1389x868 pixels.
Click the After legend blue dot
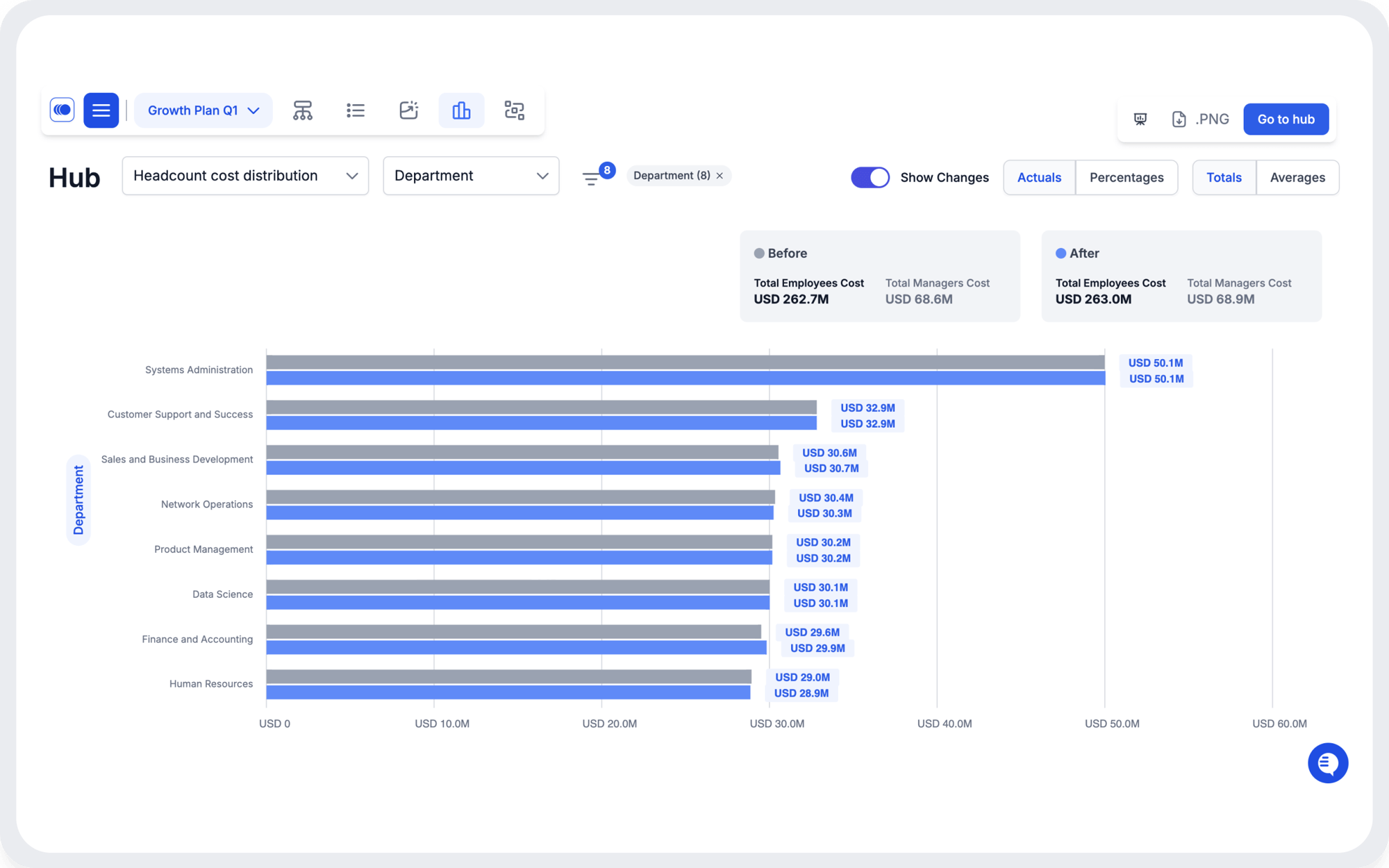[x=1061, y=253]
